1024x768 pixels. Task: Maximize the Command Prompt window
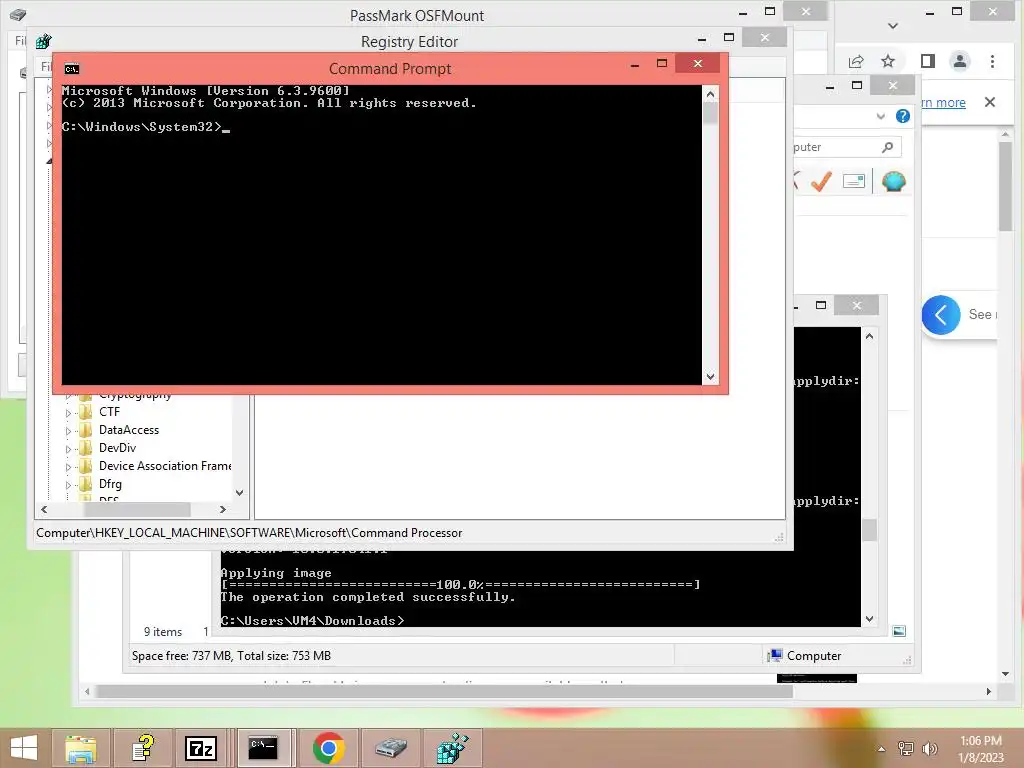coord(662,63)
